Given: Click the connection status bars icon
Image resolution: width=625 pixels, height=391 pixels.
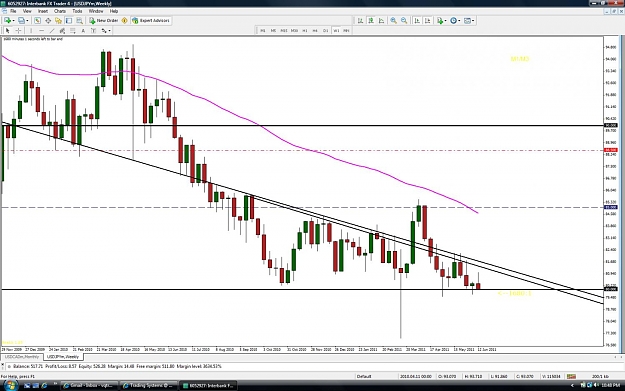Looking at the screenshot, I should 571,376.
